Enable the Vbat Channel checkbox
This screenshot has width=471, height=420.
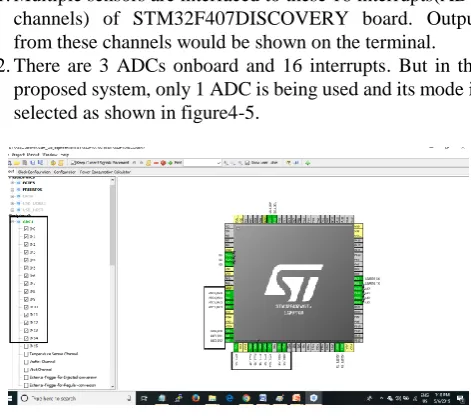pyautogui.click(x=26, y=370)
